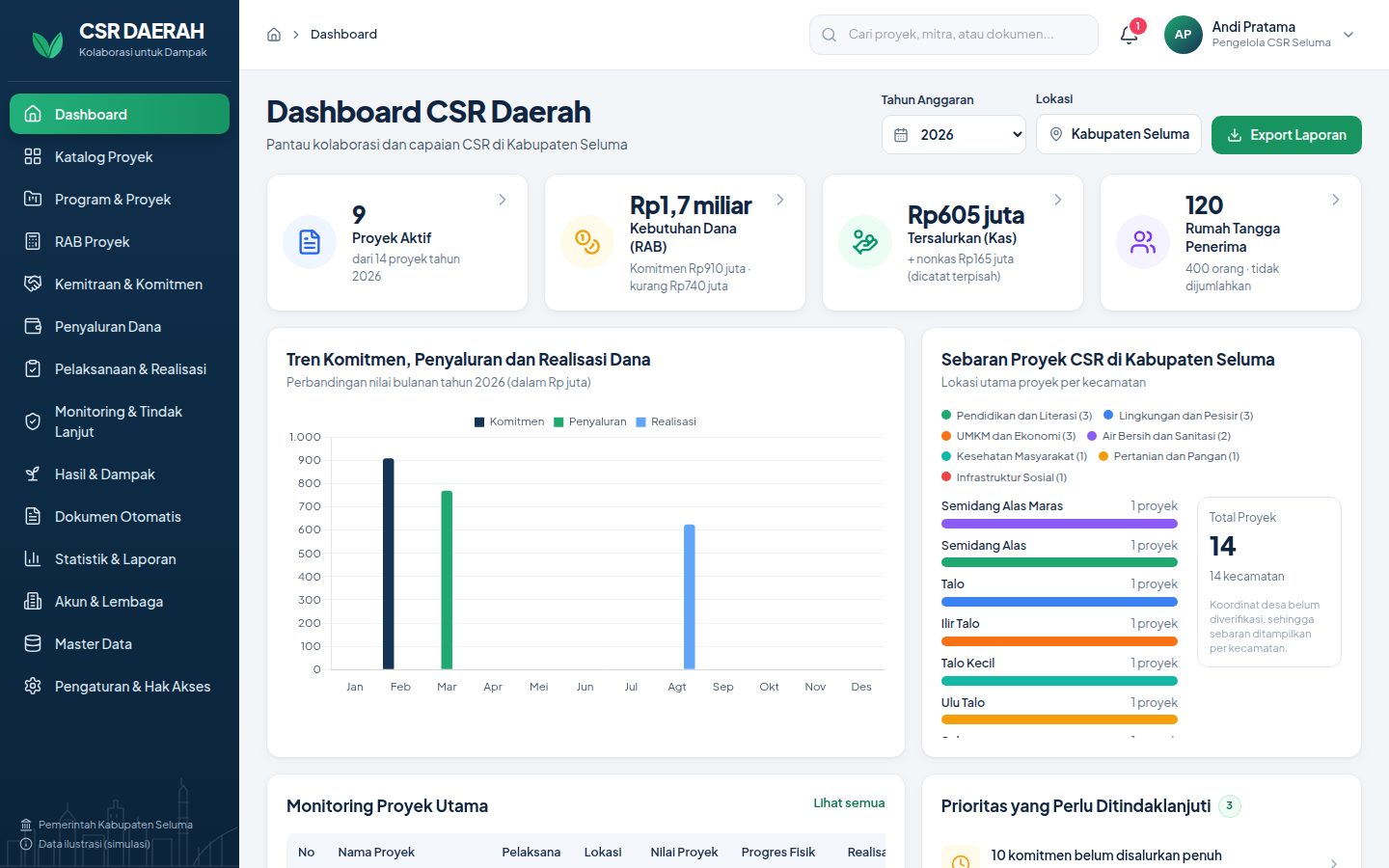Click the Master Data database icon
Viewport: 1389px width, 868px height.
[33, 643]
